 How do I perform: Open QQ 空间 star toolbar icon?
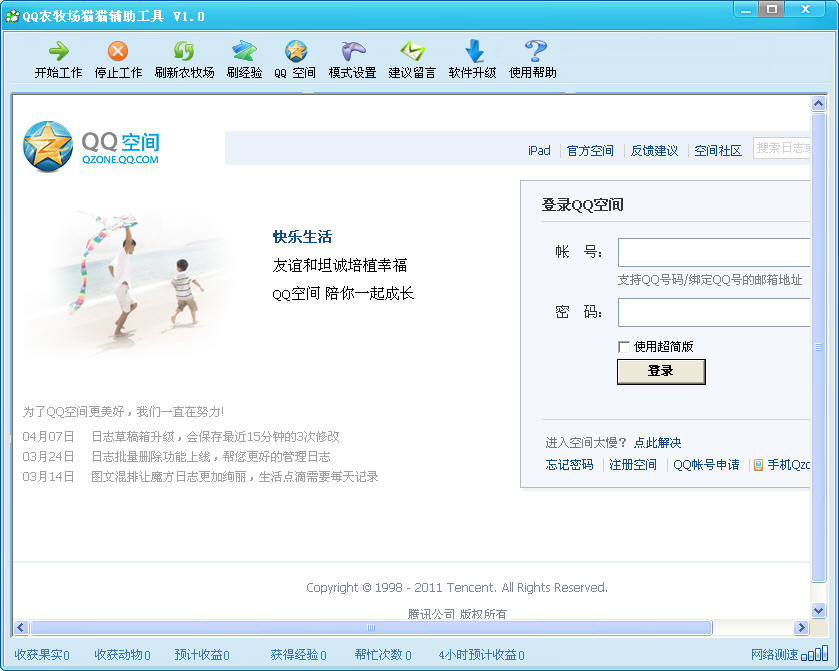tap(295, 51)
